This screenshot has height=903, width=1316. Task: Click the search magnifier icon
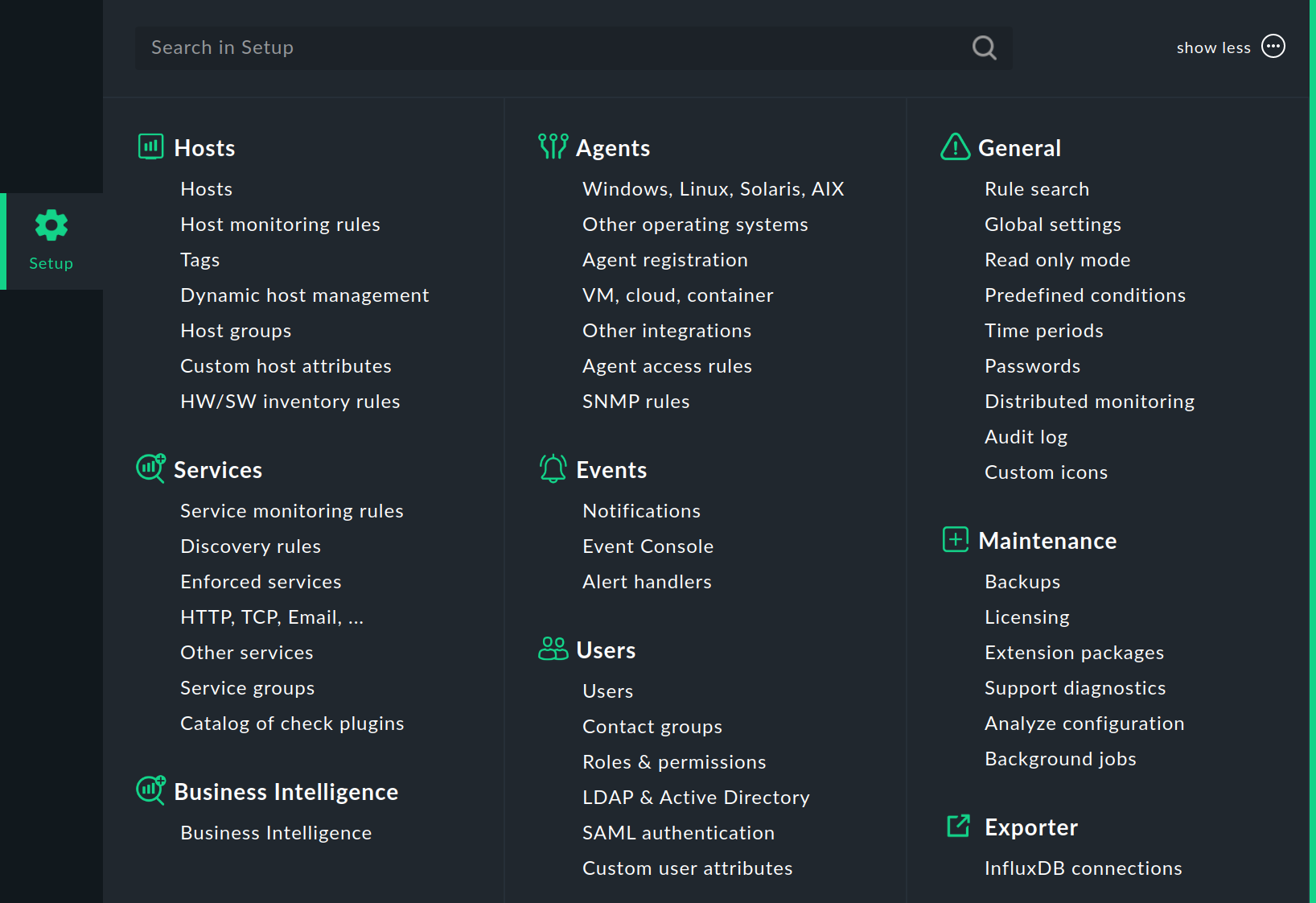click(984, 47)
